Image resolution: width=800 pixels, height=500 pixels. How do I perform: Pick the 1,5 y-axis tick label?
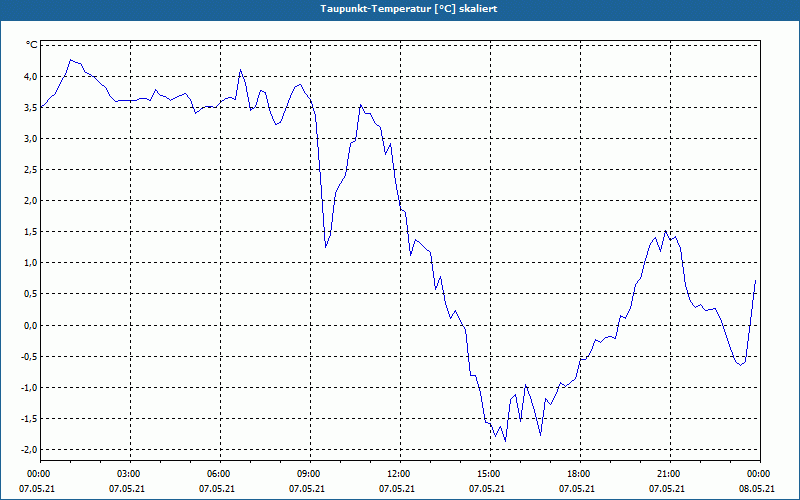pyautogui.click(x=30, y=232)
